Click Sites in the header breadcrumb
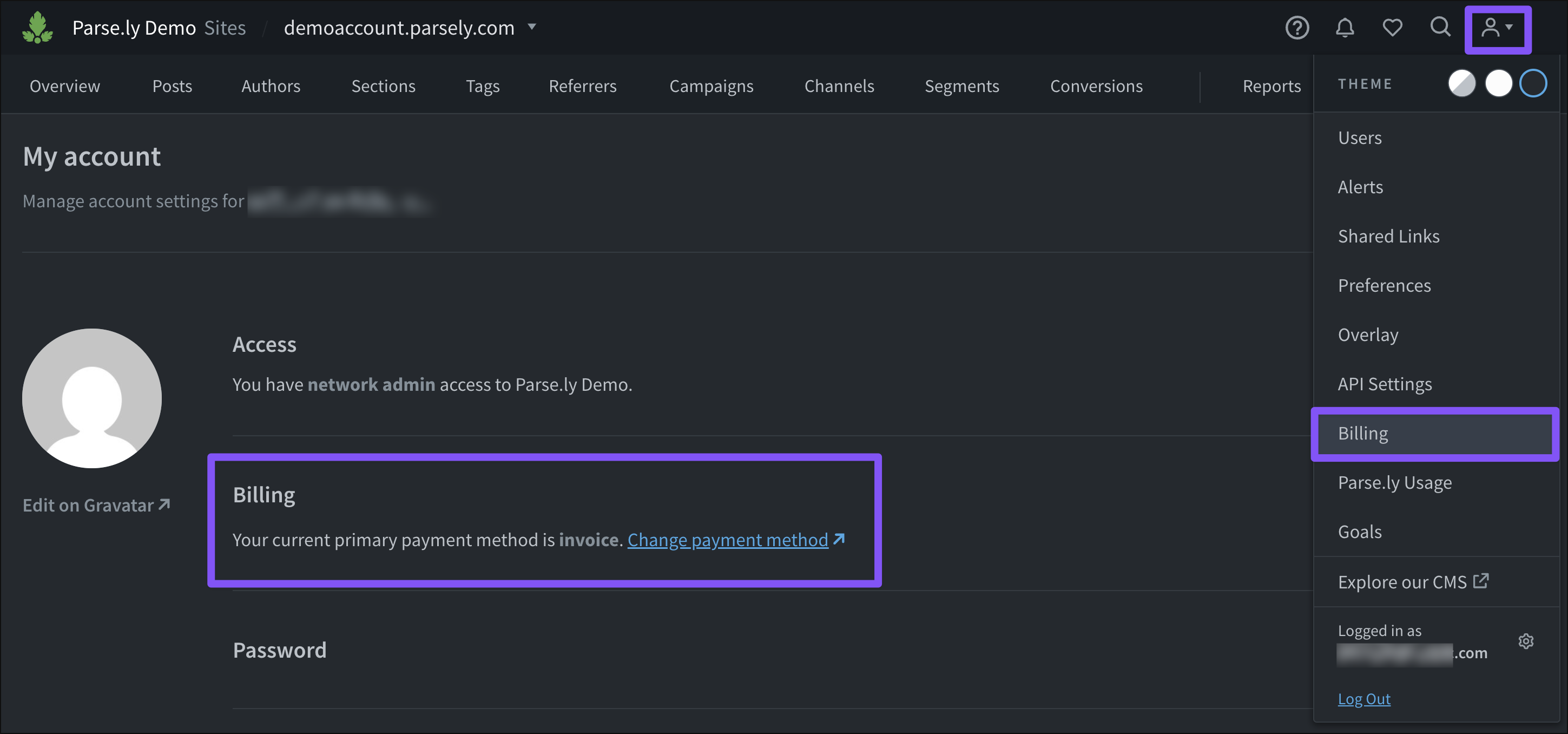1568x734 pixels. pos(225,28)
